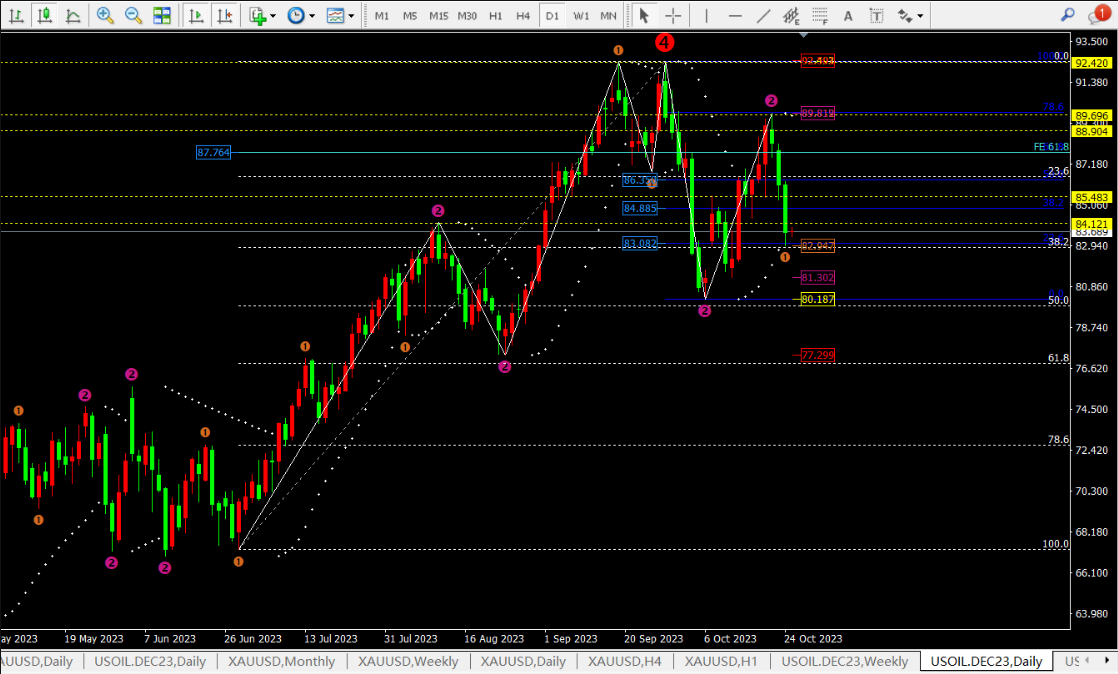Click the yellow 84.121 axis price tag
The width and height of the screenshot is (1118, 674).
pos(1092,224)
